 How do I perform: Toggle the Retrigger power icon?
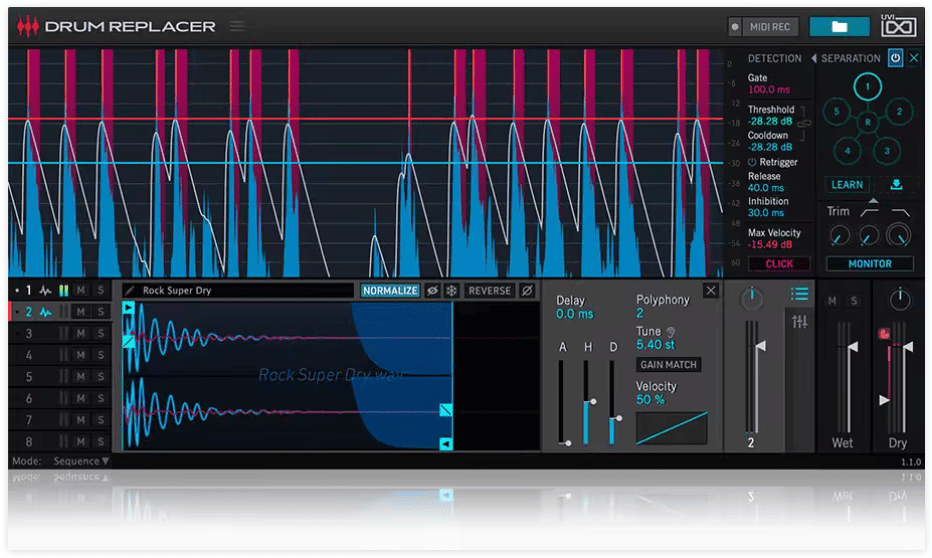click(x=752, y=162)
